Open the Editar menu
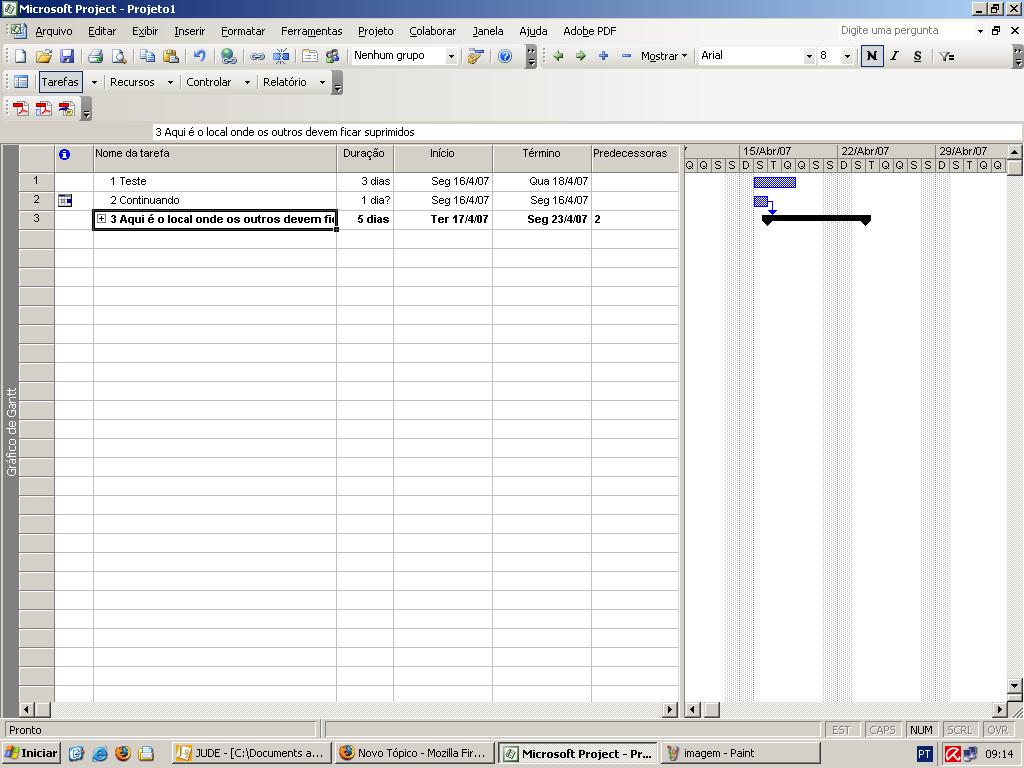 tap(102, 31)
